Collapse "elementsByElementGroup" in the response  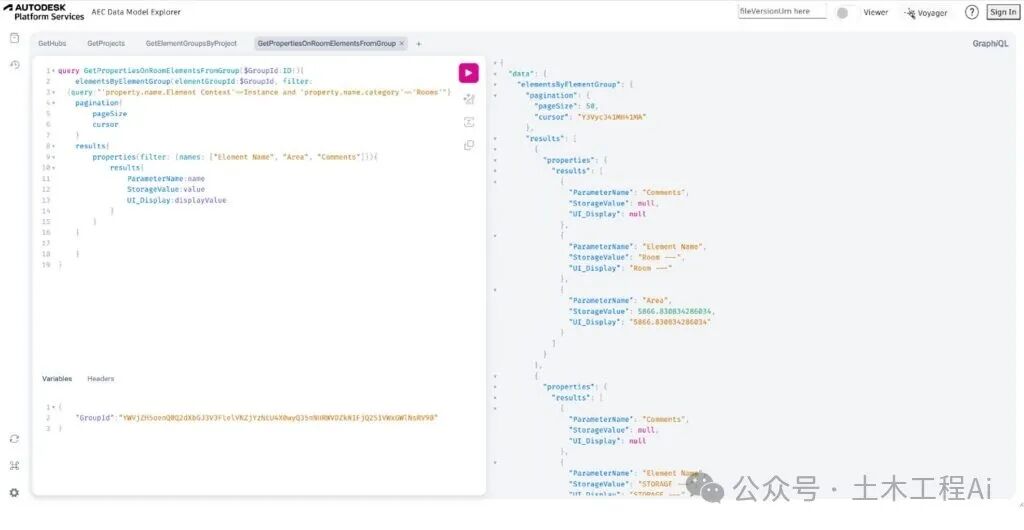[x=495, y=85]
